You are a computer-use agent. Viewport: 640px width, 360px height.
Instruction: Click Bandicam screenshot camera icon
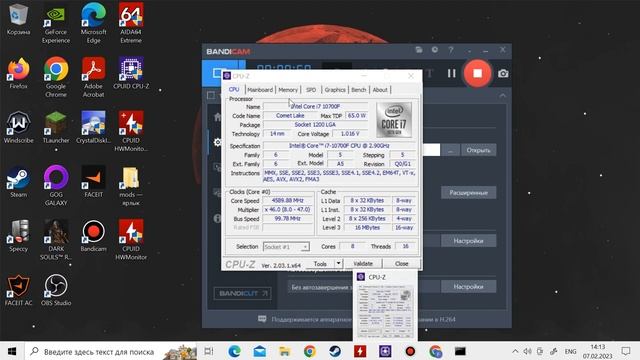pos(503,73)
